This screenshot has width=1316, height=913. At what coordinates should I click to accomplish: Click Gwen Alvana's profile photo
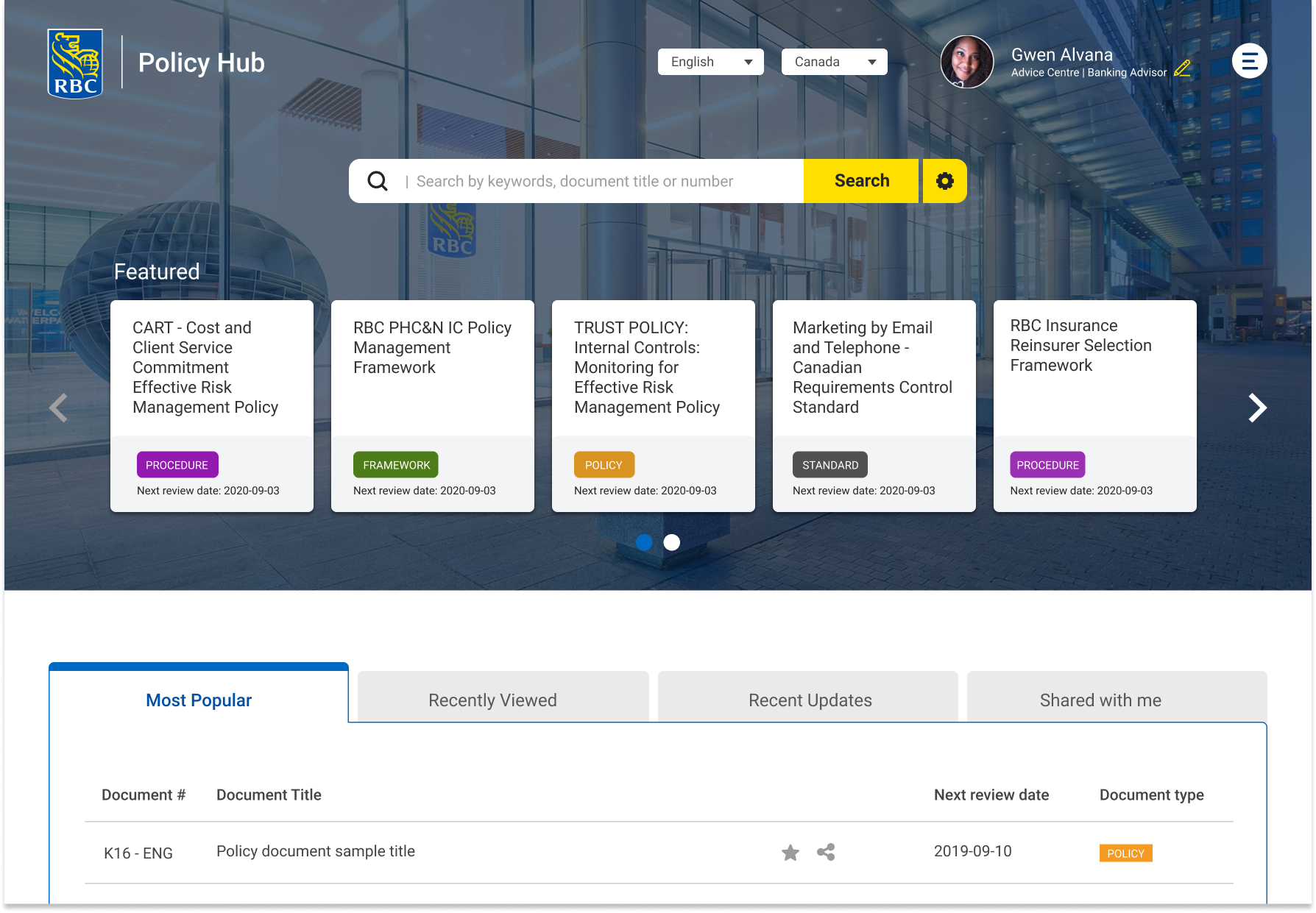(x=968, y=62)
